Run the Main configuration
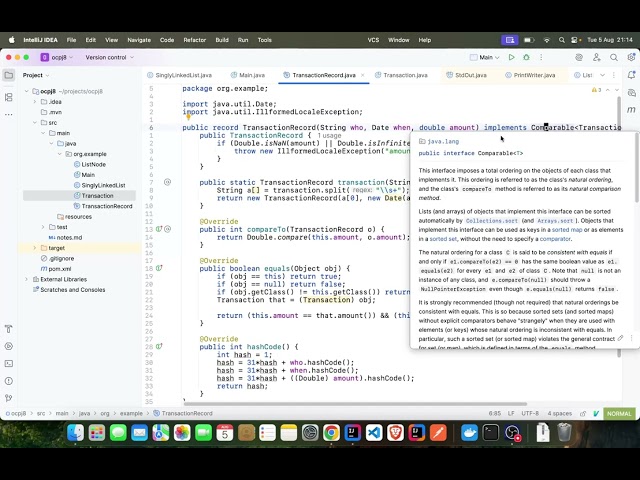 511,58
